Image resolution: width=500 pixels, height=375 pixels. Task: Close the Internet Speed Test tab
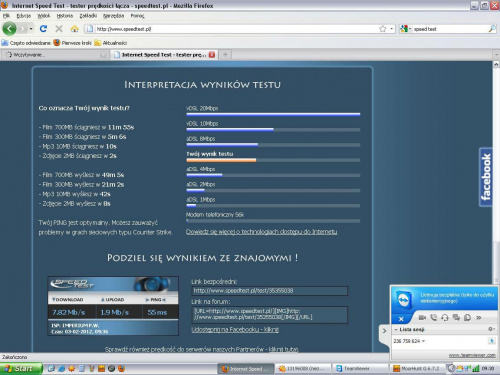tap(212, 55)
